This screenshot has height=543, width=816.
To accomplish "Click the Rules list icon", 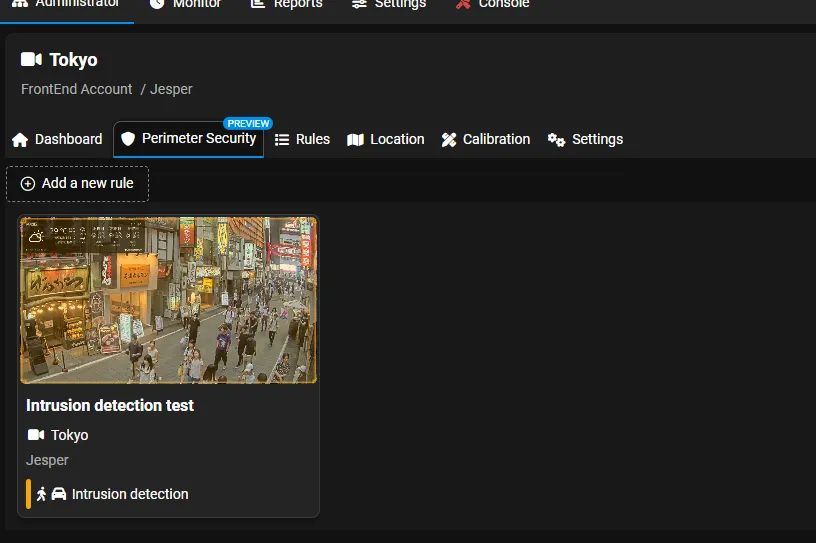I will coord(282,140).
